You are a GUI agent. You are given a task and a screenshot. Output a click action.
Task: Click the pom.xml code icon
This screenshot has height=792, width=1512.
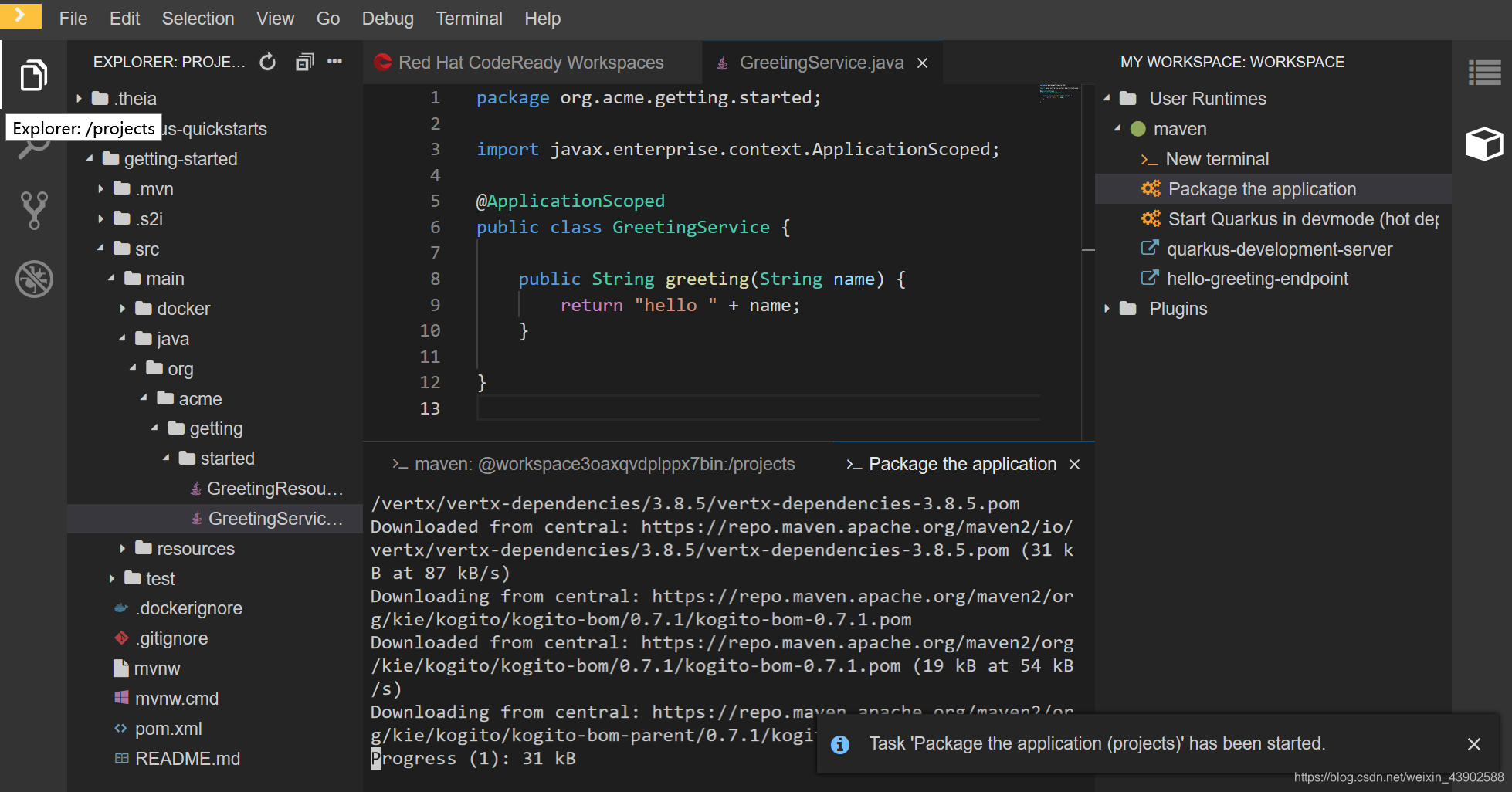120,728
